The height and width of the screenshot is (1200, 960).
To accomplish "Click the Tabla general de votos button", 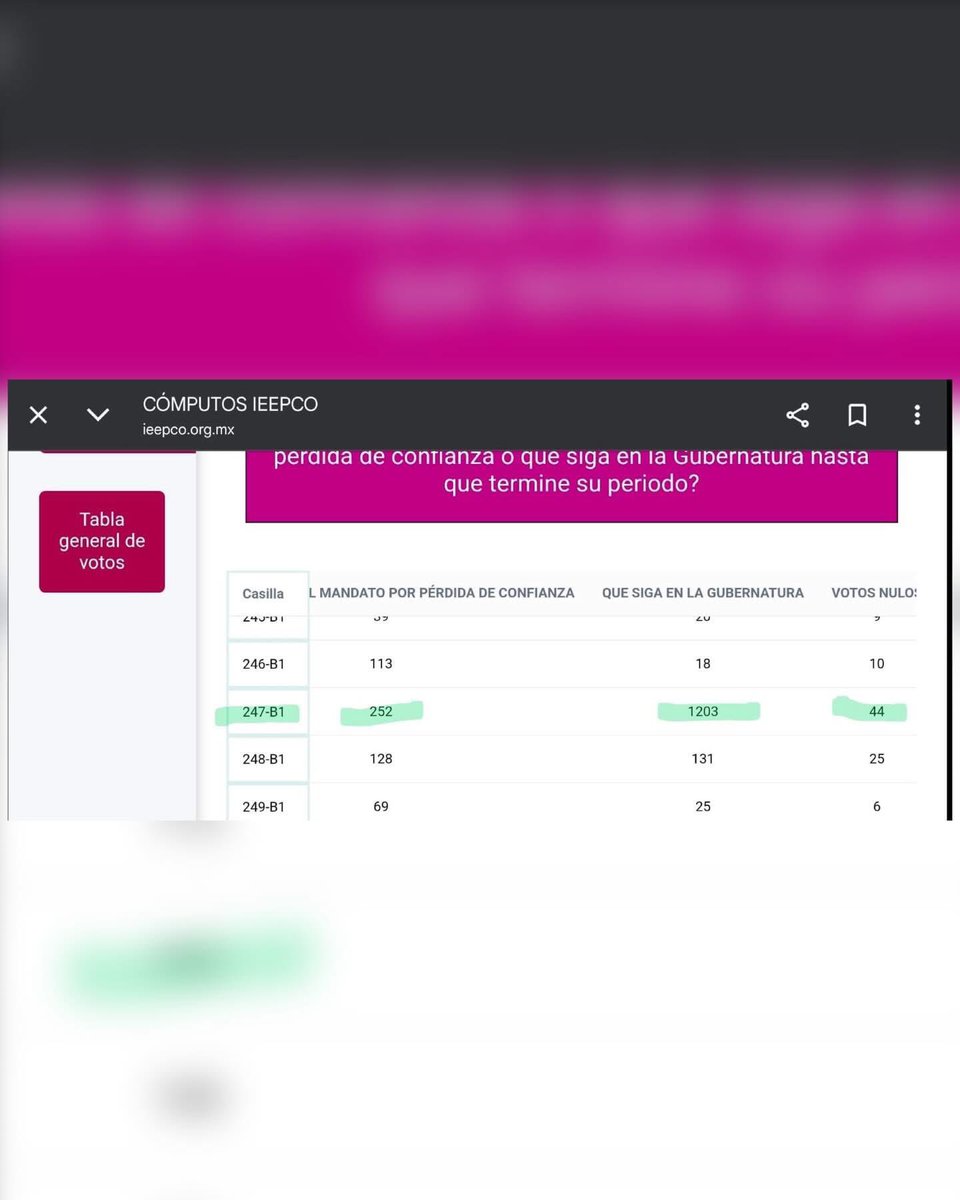I will (102, 541).
